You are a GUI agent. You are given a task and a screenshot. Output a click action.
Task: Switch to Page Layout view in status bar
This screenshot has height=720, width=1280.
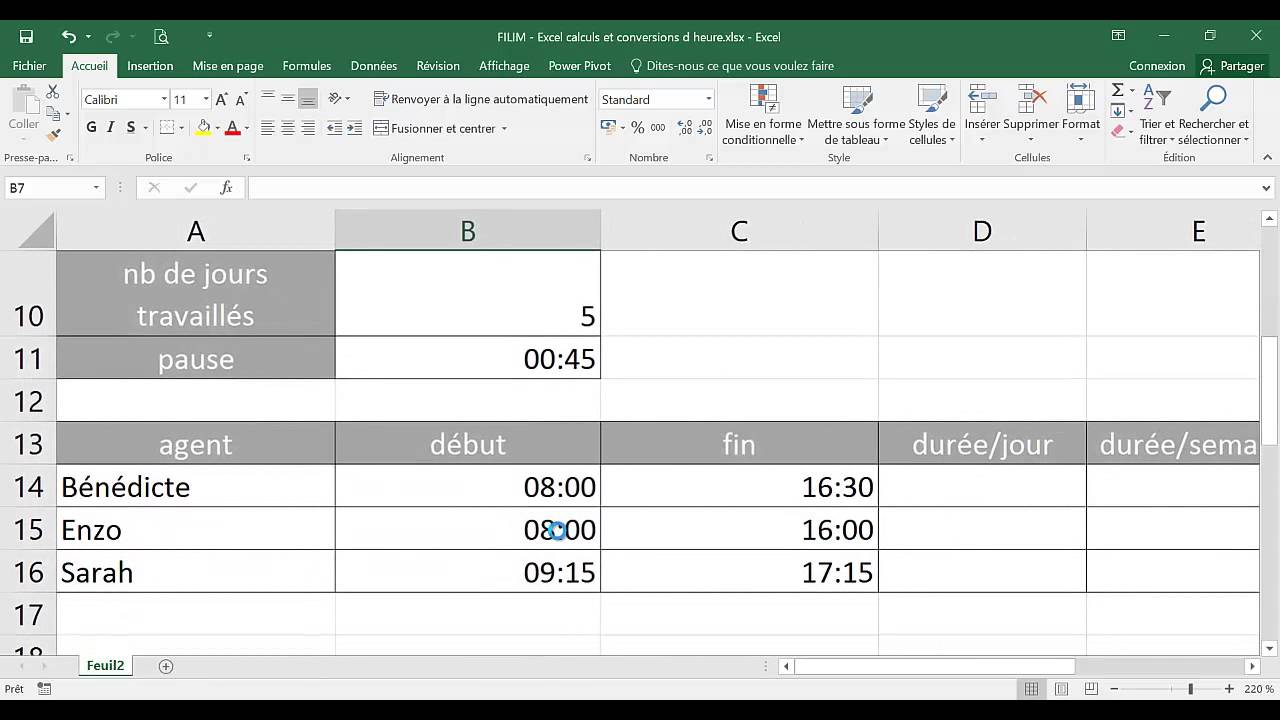point(1061,689)
